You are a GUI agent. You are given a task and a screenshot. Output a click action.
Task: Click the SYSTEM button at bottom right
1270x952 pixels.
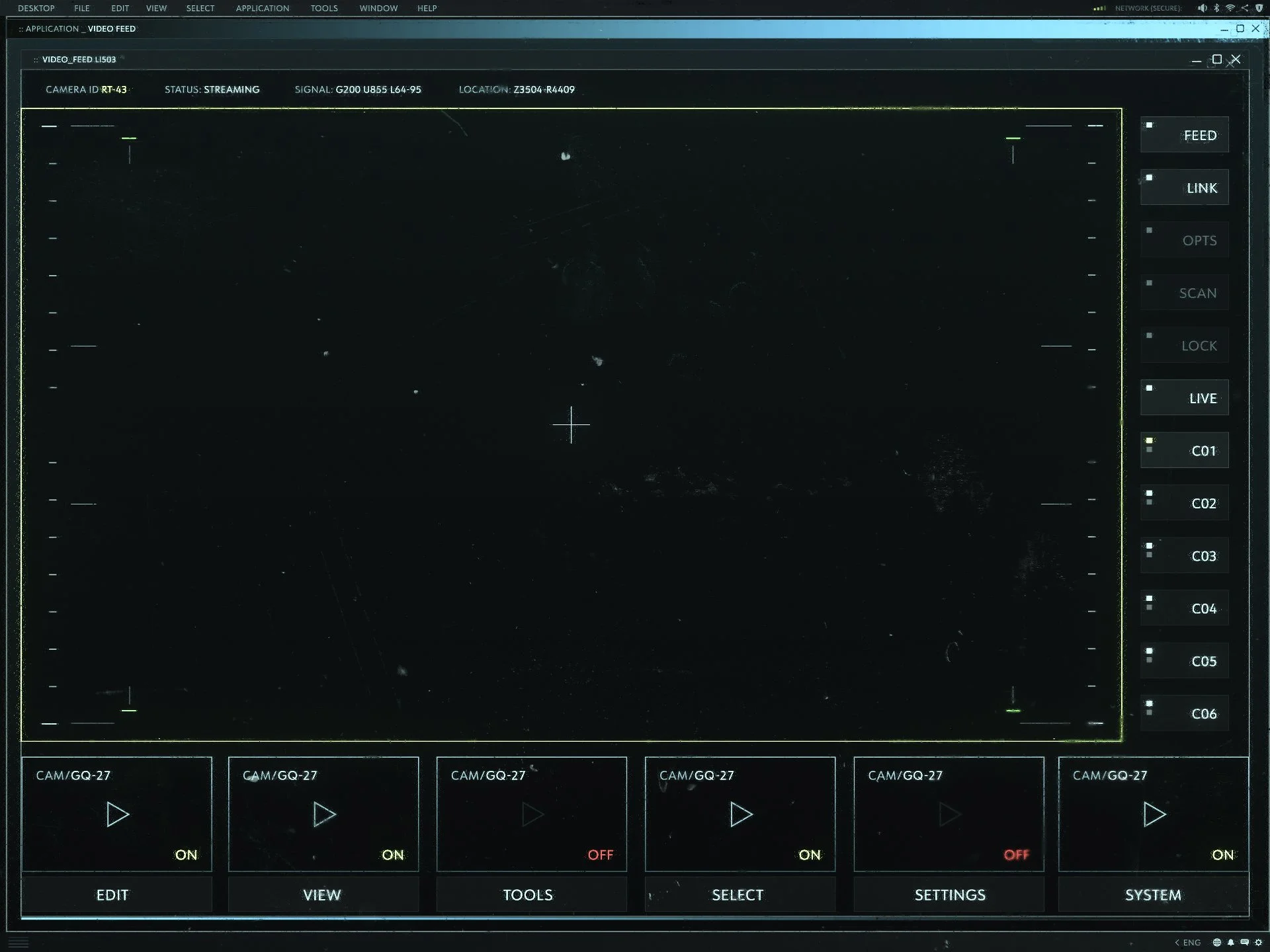coord(1153,894)
